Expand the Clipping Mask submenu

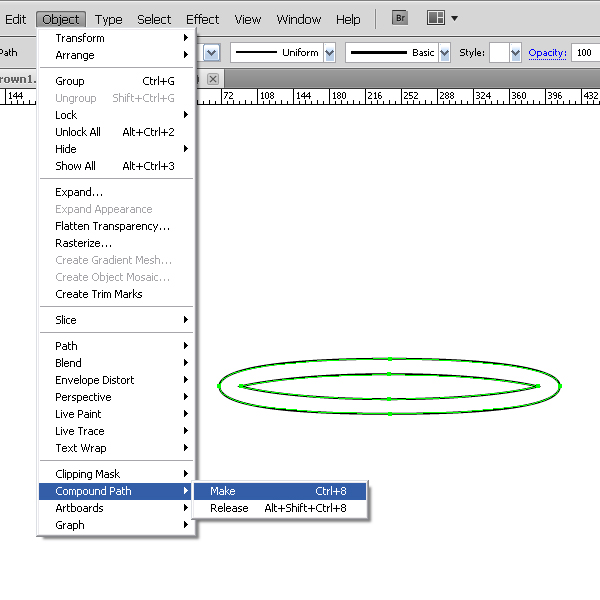click(x=116, y=474)
